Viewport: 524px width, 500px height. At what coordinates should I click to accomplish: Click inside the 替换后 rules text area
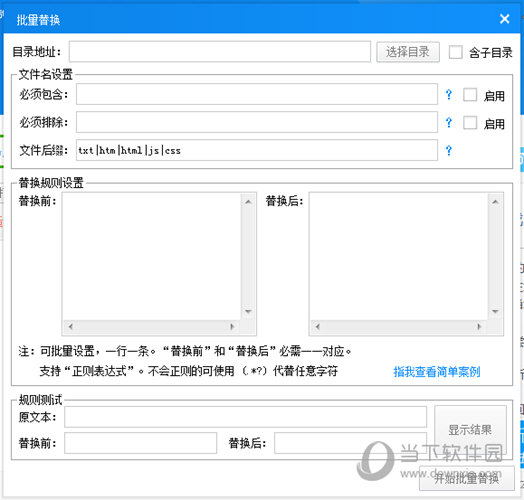point(399,256)
